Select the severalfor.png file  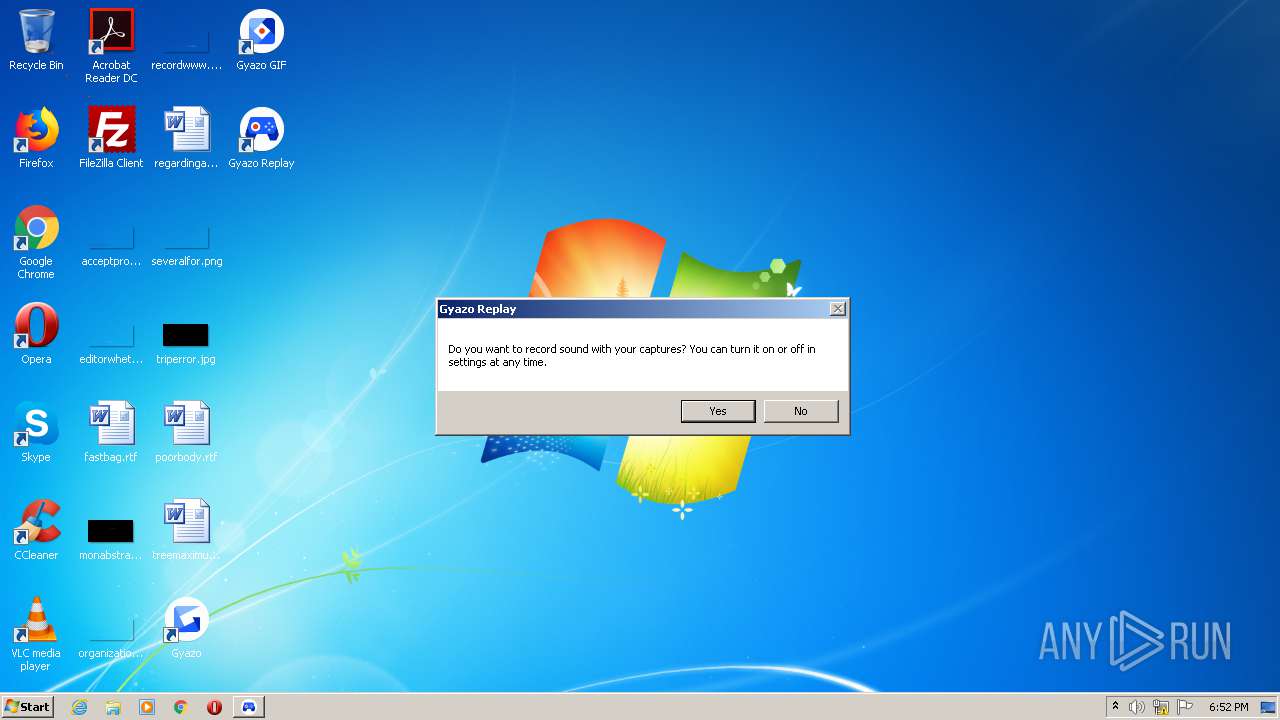point(186,246)
